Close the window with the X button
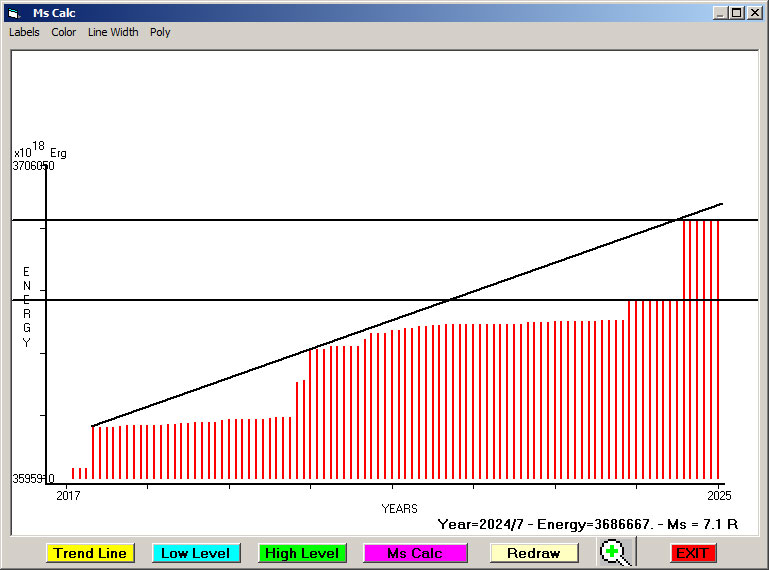 [x=754, y=13]
